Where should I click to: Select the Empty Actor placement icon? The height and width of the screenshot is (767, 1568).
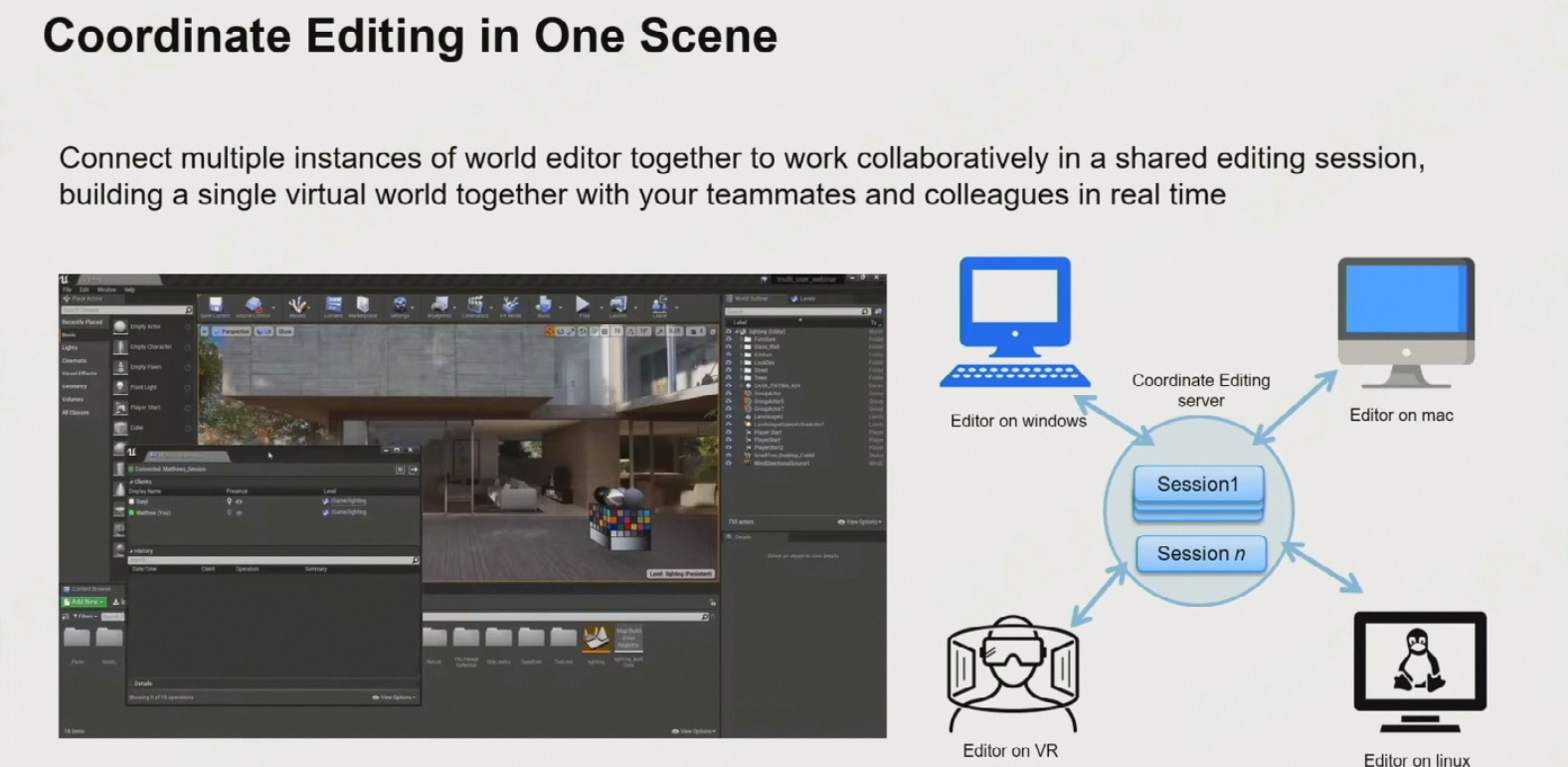coord(120,326)
